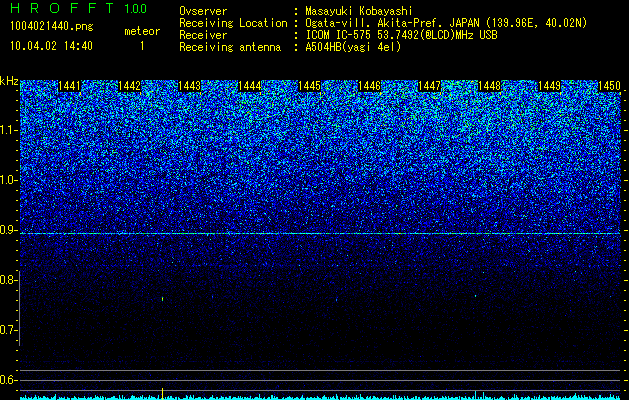Click the yellow peak in the power graph
This screenshot has width=629, height=400.
pos(162,393)
